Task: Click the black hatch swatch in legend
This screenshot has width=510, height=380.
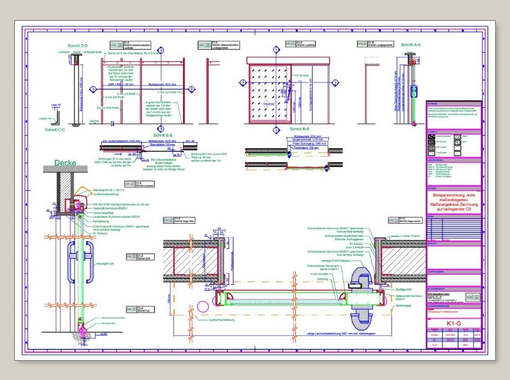Action: [431, 137]
